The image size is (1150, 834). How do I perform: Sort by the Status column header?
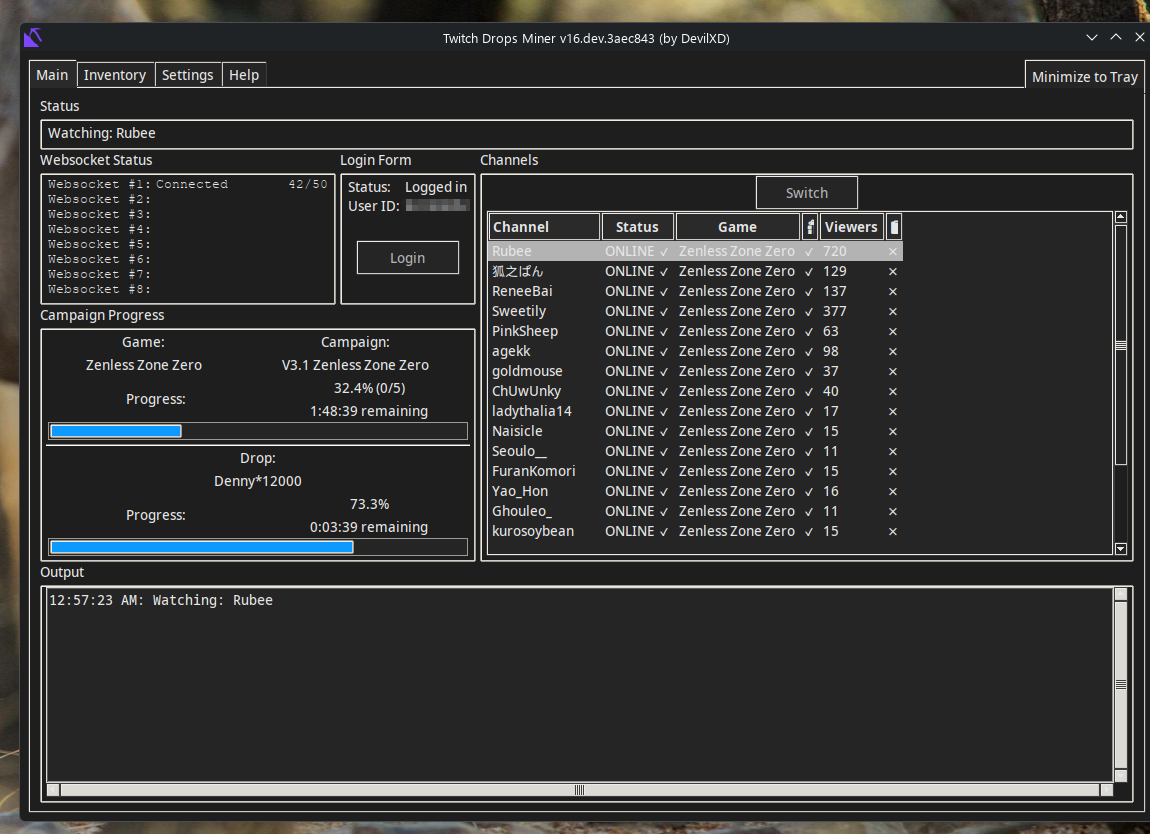(637, 227)
